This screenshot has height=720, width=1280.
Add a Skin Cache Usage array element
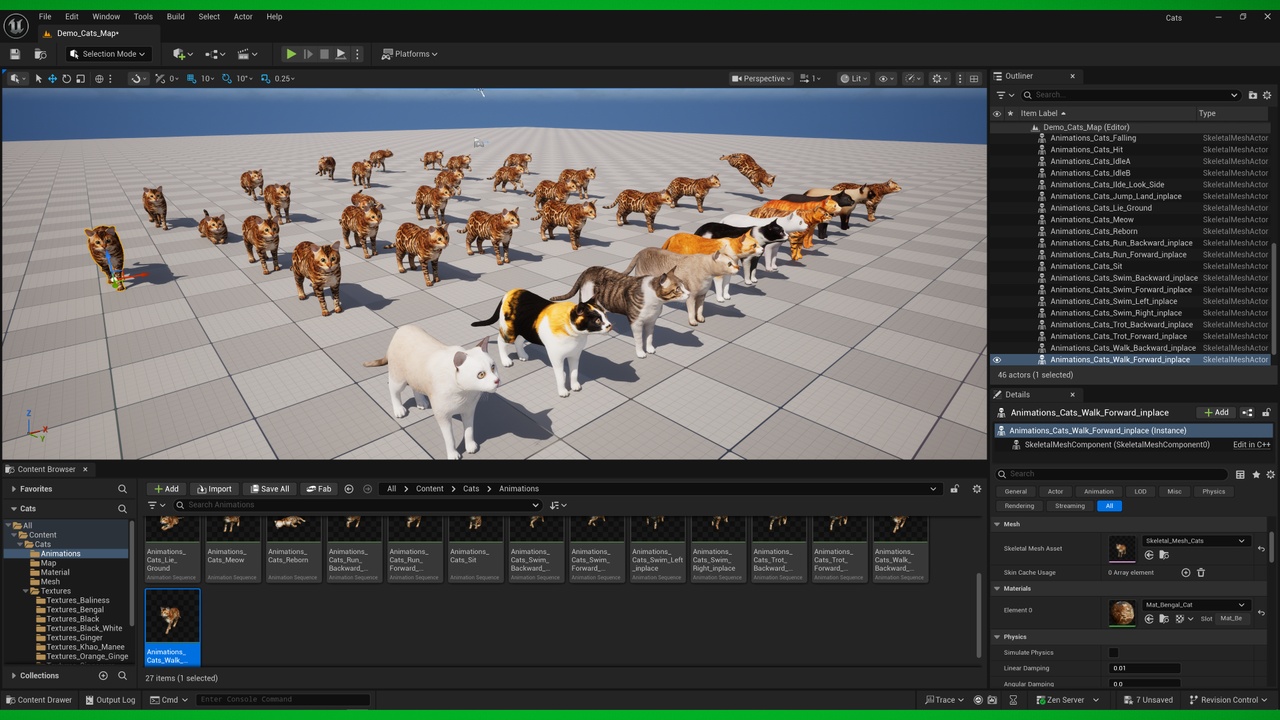1186,573
